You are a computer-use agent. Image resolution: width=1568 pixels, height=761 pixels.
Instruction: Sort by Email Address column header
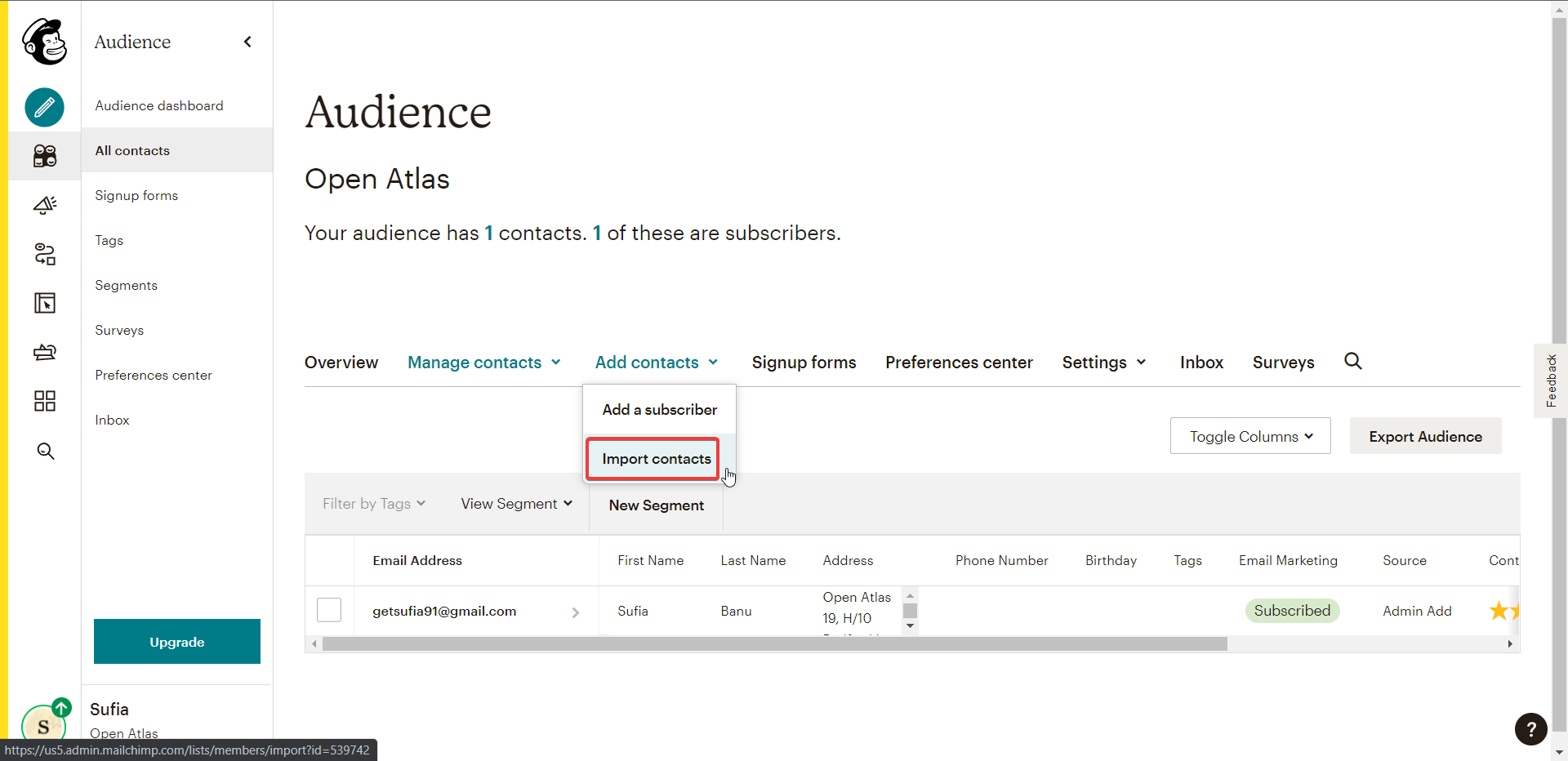[417, 560]
